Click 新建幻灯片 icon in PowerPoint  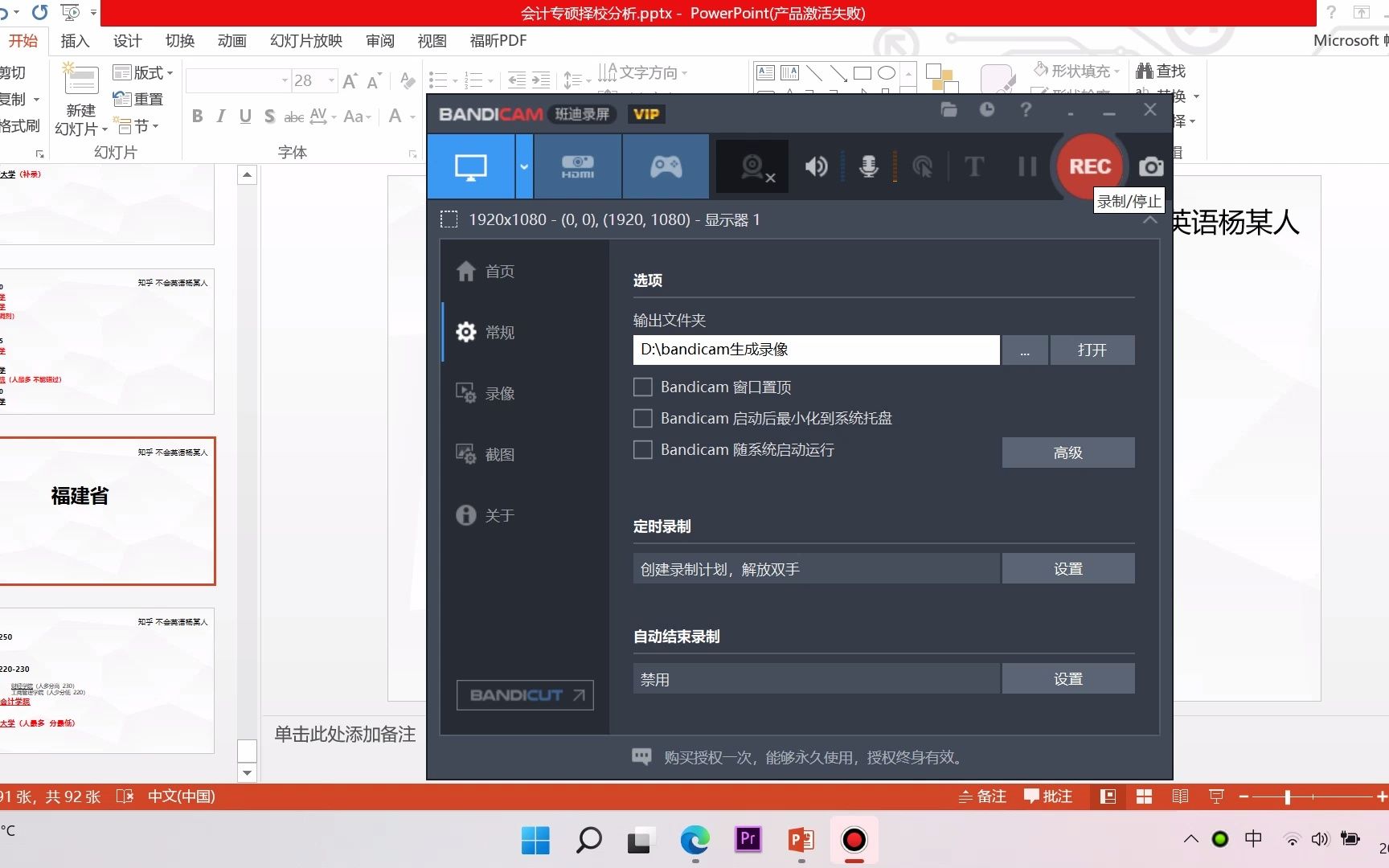point(80,80)
